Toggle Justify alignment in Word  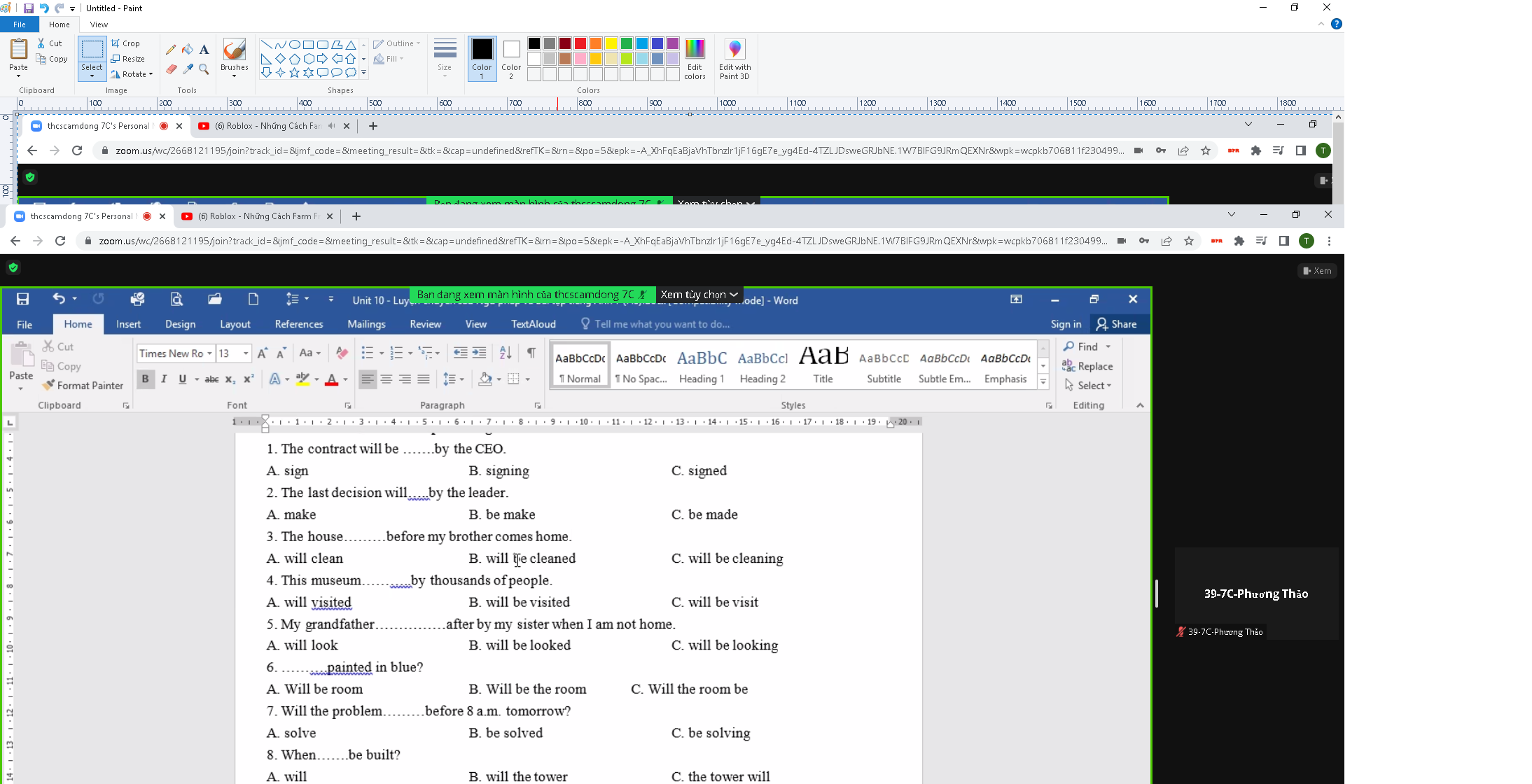[424, 379]
